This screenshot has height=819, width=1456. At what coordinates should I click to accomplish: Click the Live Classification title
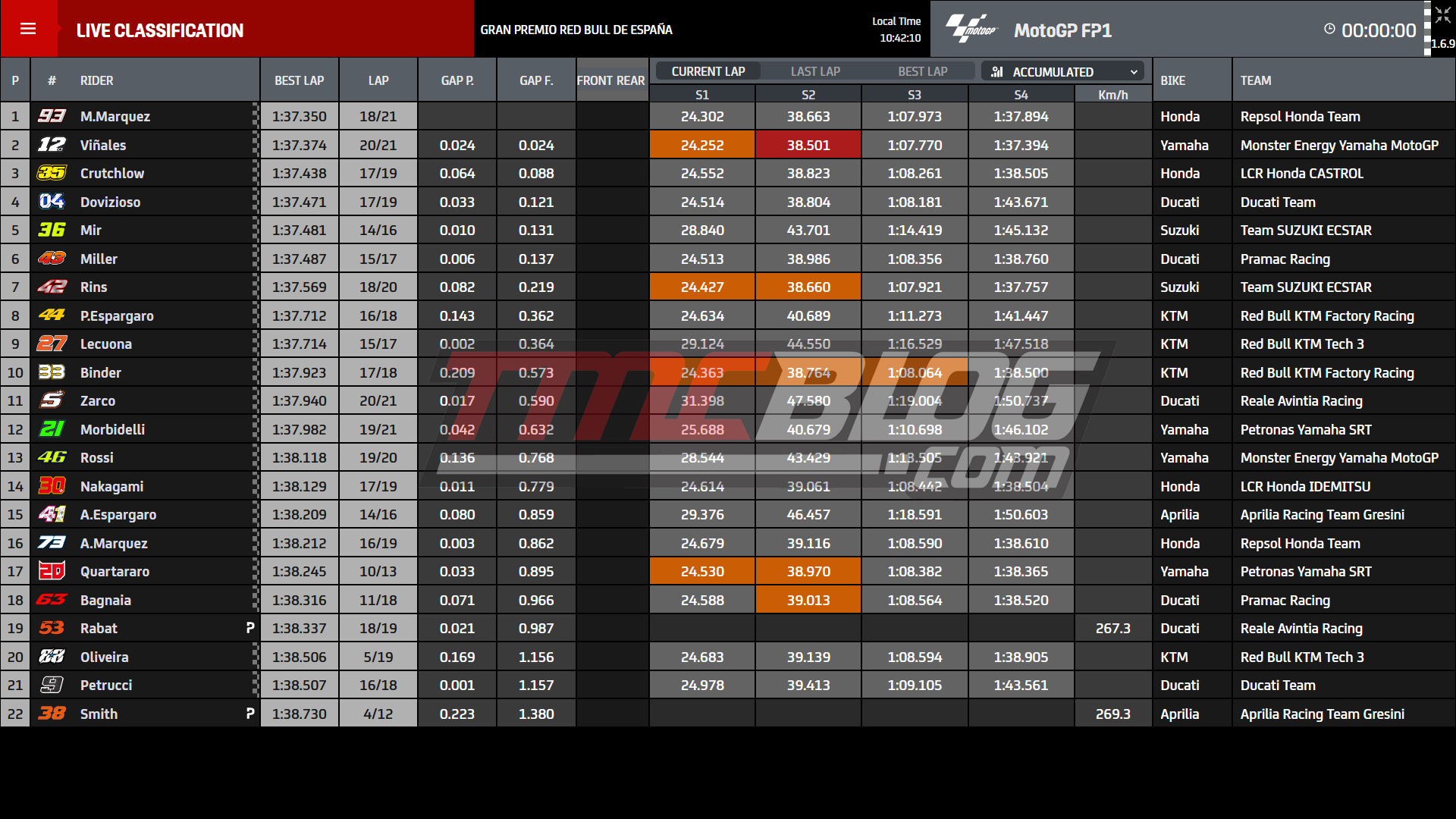click(x=160, y=30)
